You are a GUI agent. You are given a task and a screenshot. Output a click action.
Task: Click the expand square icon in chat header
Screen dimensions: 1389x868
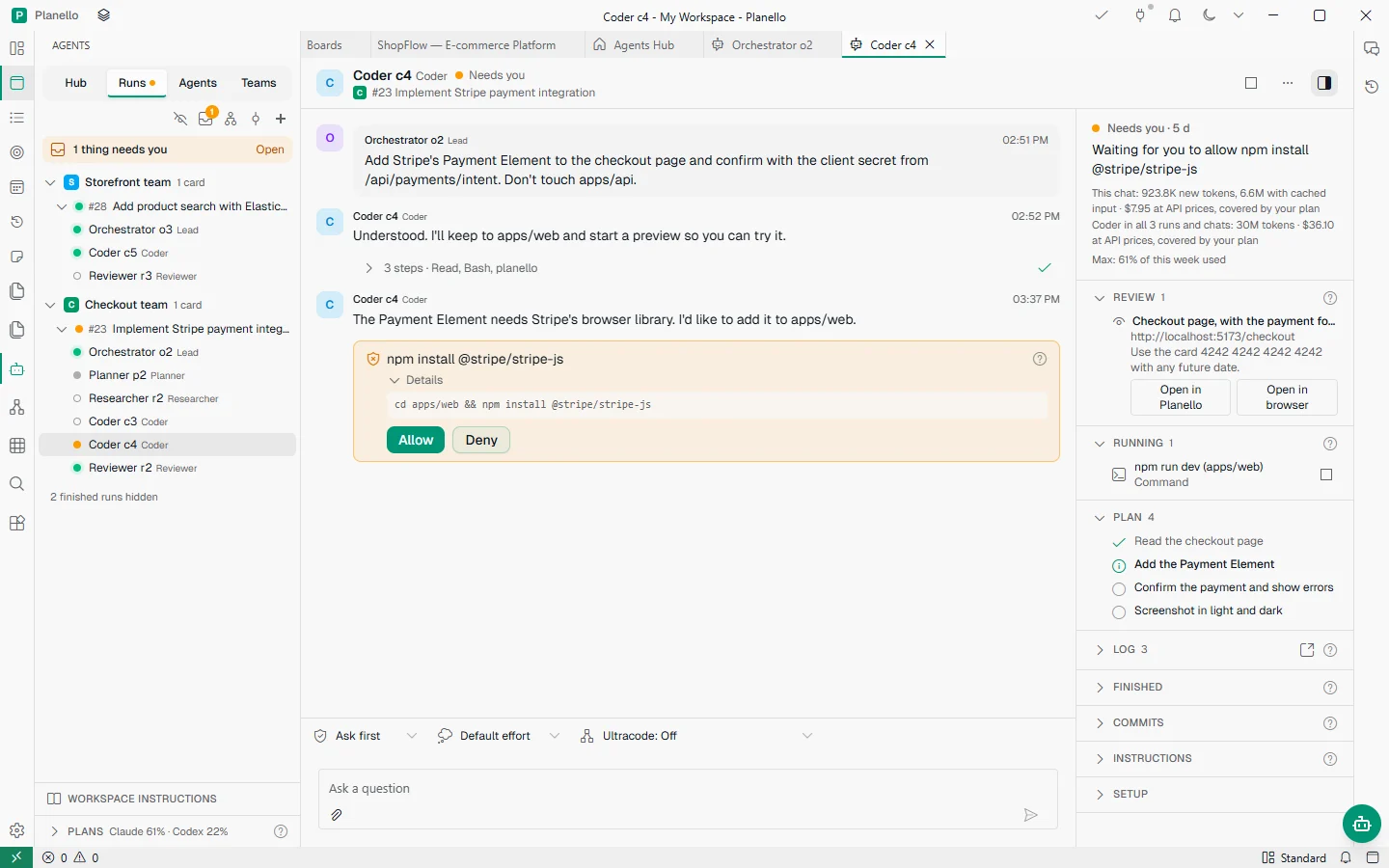tap(1251, 83)
